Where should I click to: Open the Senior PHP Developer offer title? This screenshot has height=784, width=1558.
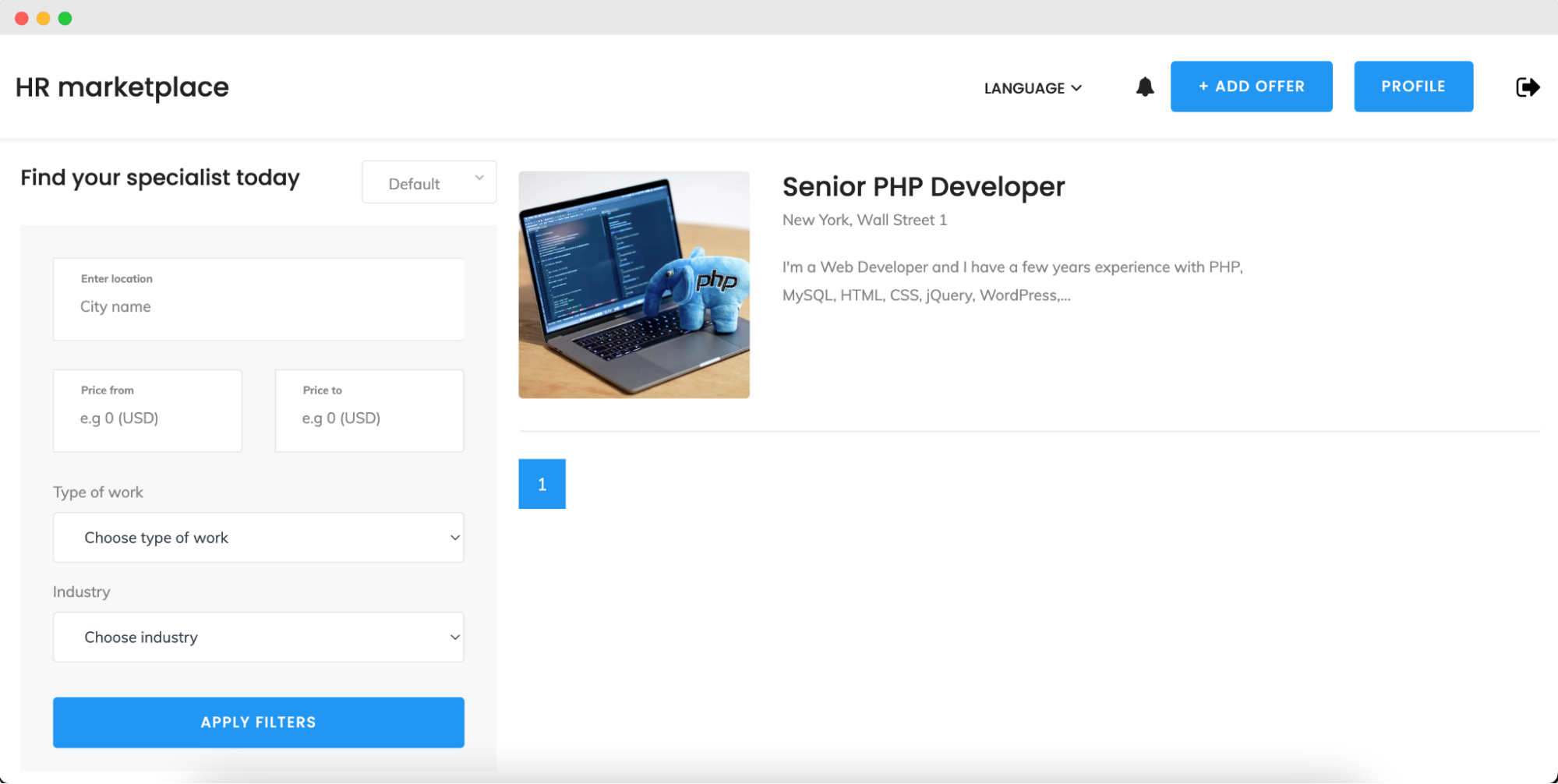click(x=923, y=187)
